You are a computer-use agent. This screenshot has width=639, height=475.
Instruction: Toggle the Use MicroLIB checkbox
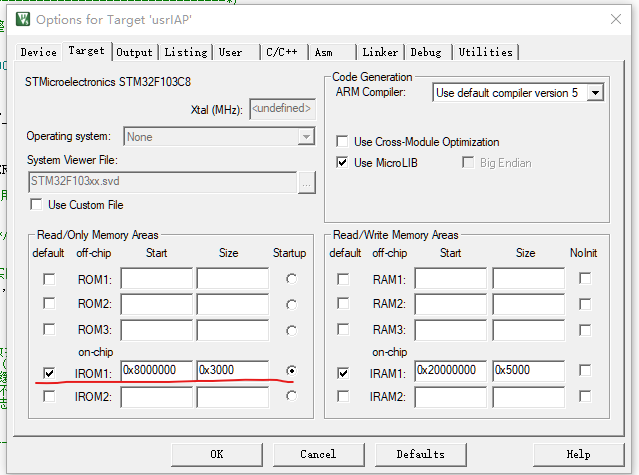click(x=342, y=163)
